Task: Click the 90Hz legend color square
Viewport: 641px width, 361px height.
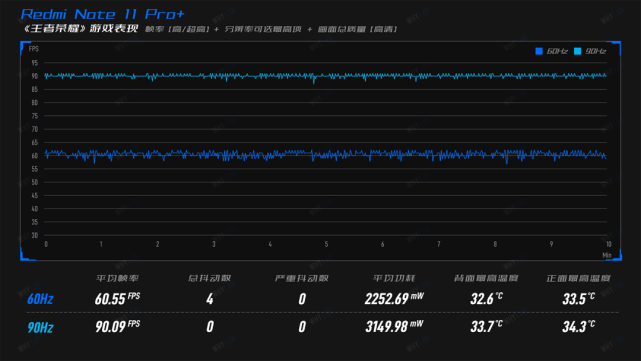Action: point(577,51)
